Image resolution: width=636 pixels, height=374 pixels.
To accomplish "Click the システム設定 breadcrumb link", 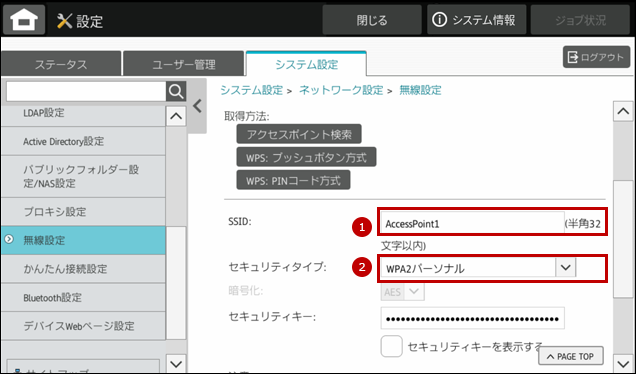I will pos(251,90).
